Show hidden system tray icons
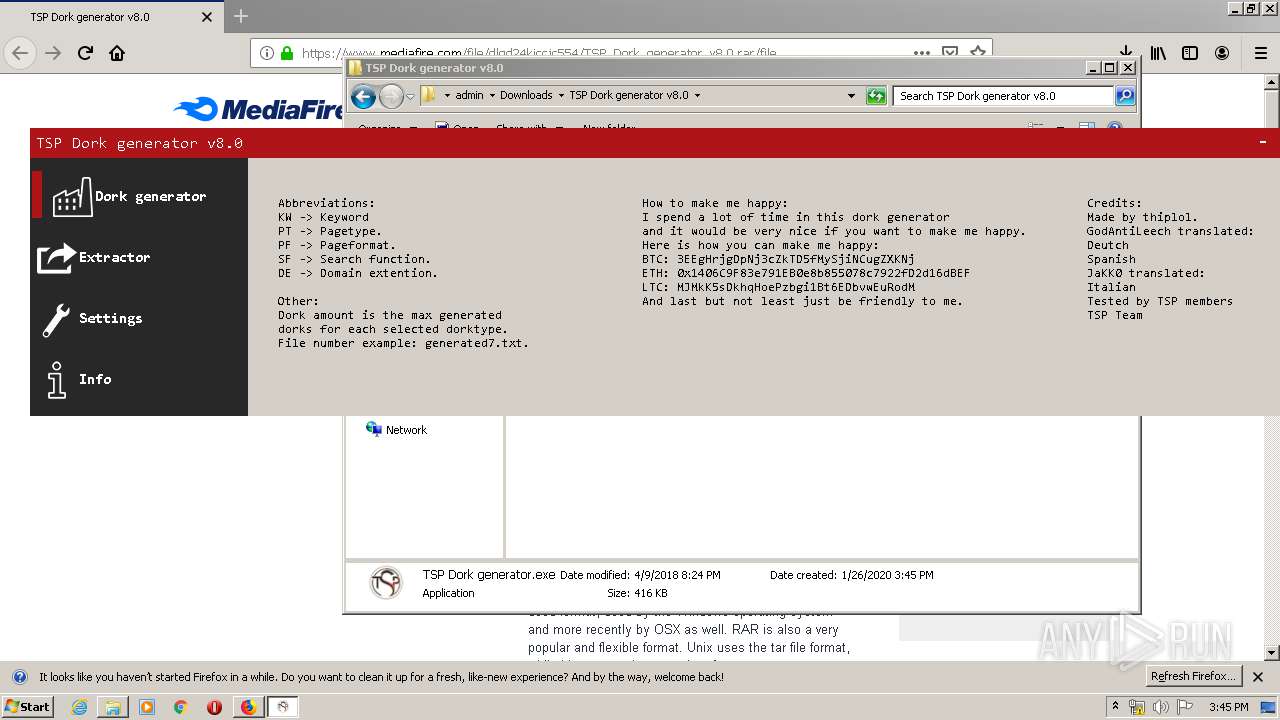This screenshot has width=1280, height=720. pos(1115,707)
